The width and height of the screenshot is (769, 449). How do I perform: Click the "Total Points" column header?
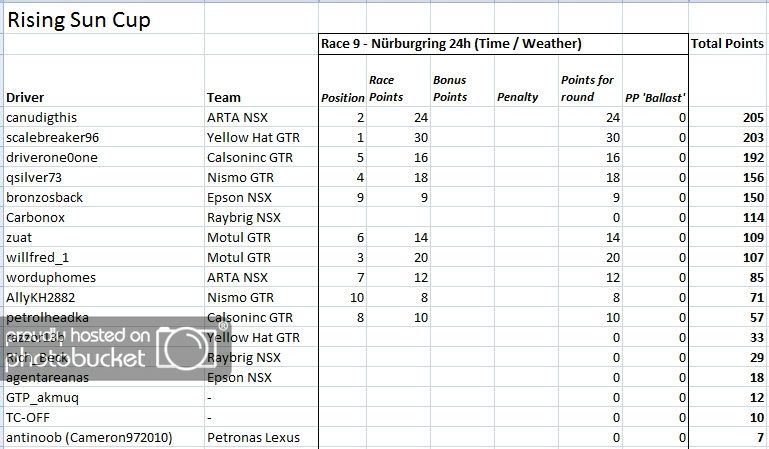727,44
